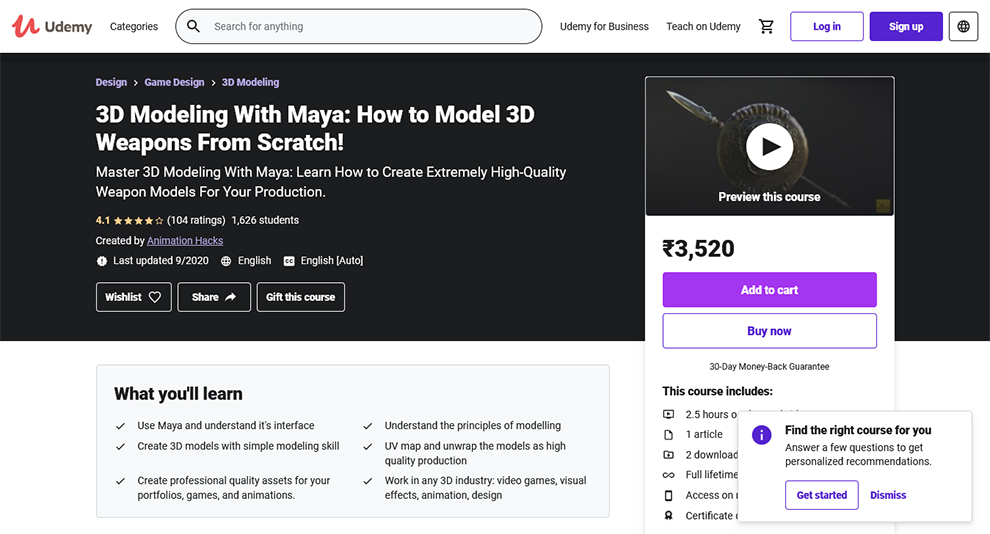This screenshot has width=990, height=534.
Task: Click the share arrow icon
Action: coord(230,297)
